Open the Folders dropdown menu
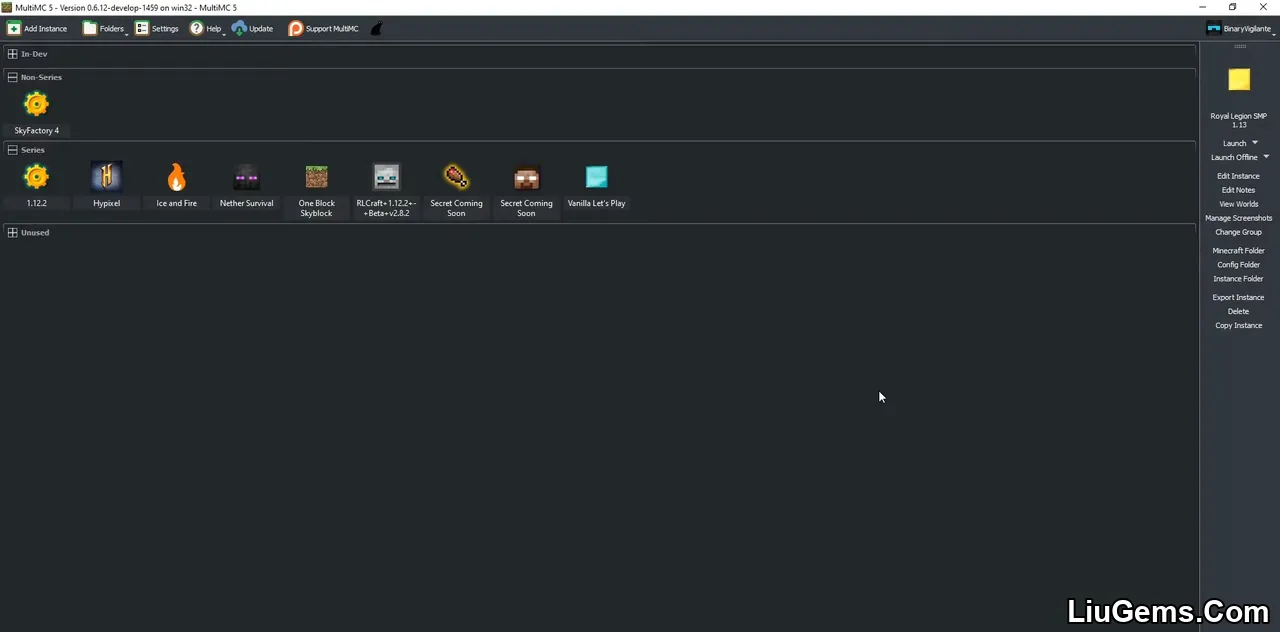The width and height of the screenshot is (1280, 632). coord(105,29)
